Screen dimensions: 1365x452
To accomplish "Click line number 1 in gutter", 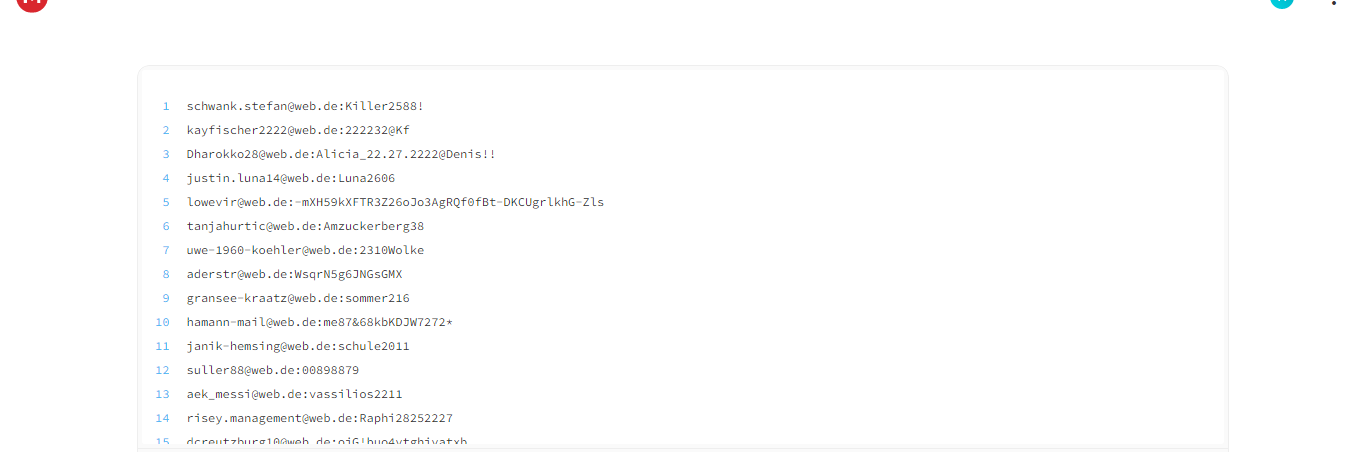I will (166, 106).
